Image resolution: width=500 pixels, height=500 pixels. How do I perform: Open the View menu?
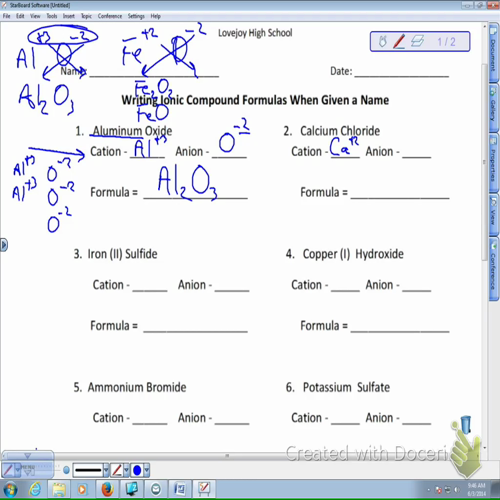pyautogui.click(x=35, y=16)
